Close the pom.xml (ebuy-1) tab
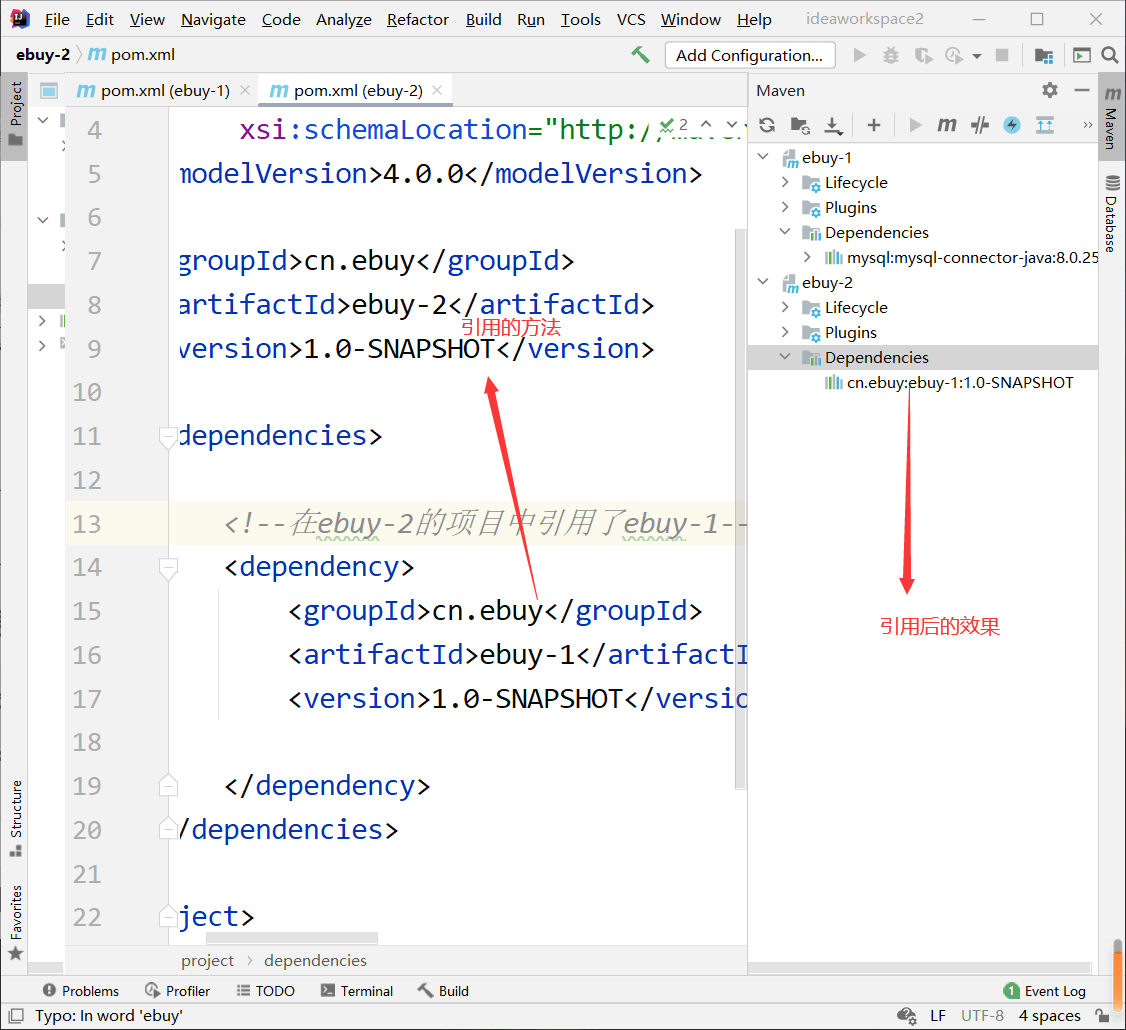 [x=245, y=91]
